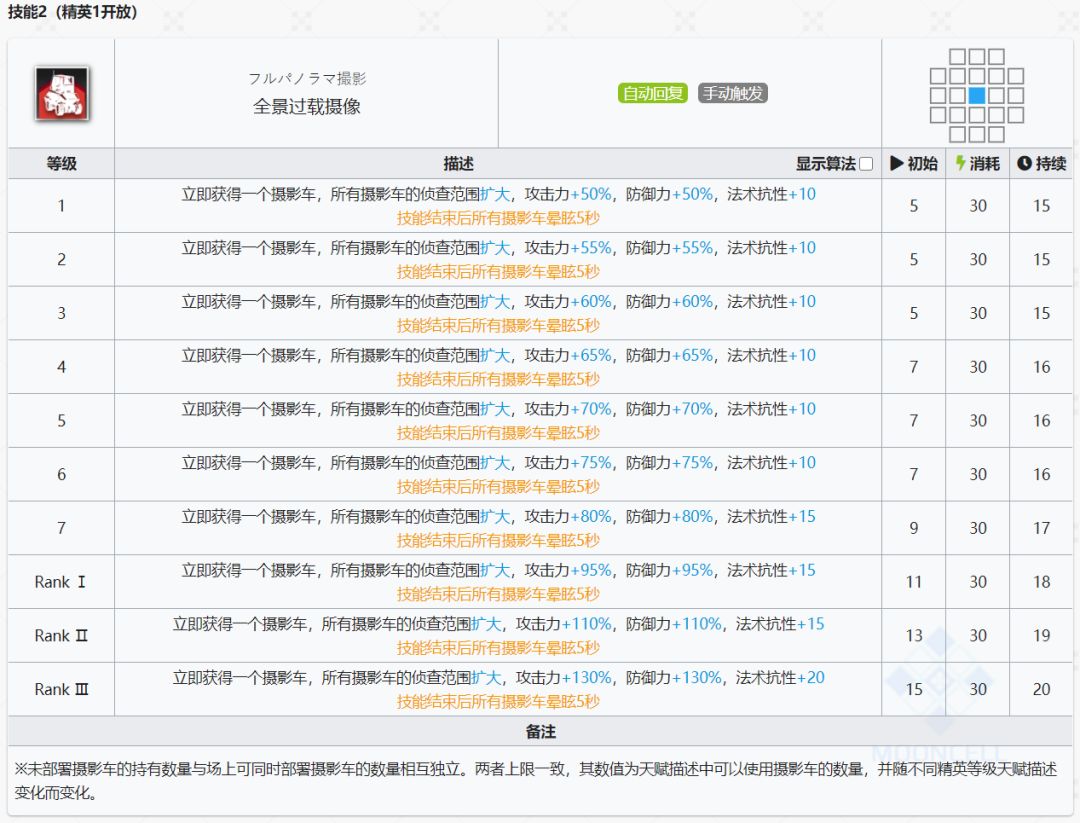Viewport: 1080px width, 823px height.
Task: Select the Japanese name フルパノラマ撮影
Action: (307, 79)
